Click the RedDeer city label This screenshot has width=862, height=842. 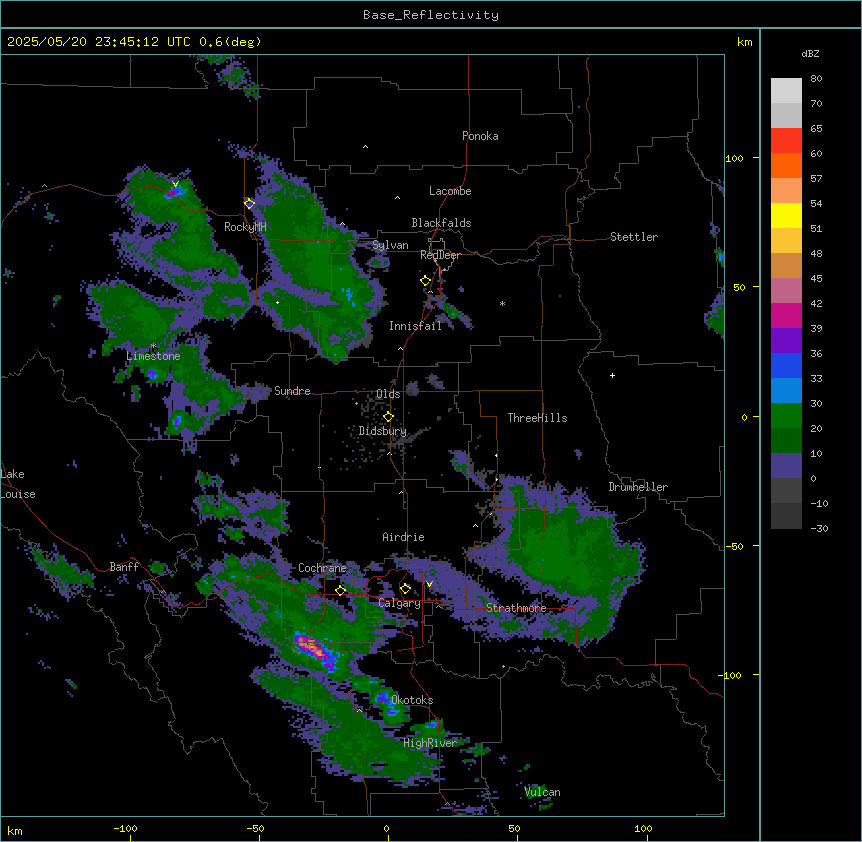(440, 255)
